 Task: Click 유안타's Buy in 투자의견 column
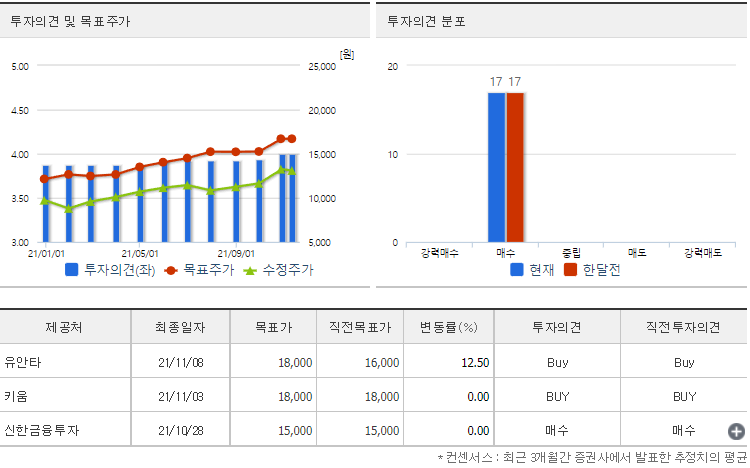[557, 363]
